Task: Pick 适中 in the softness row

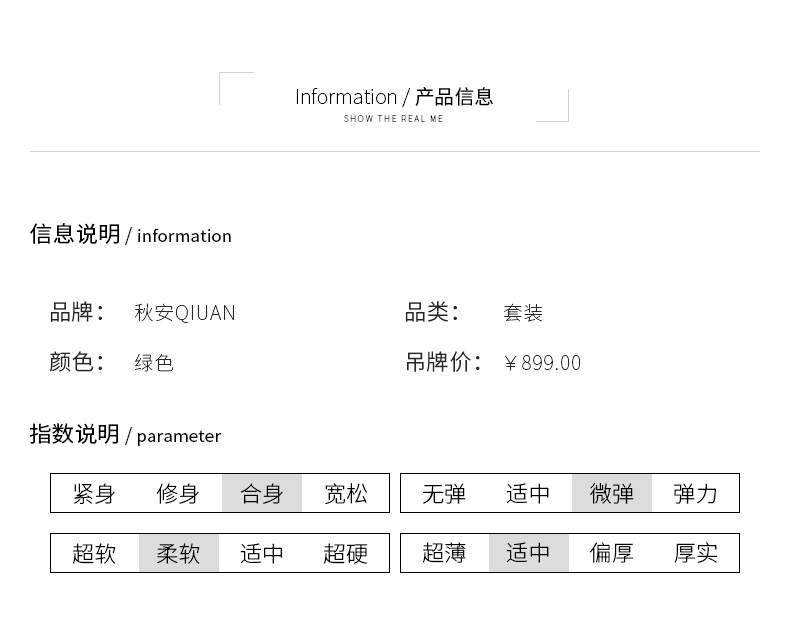Action: [x=262, y=553]
